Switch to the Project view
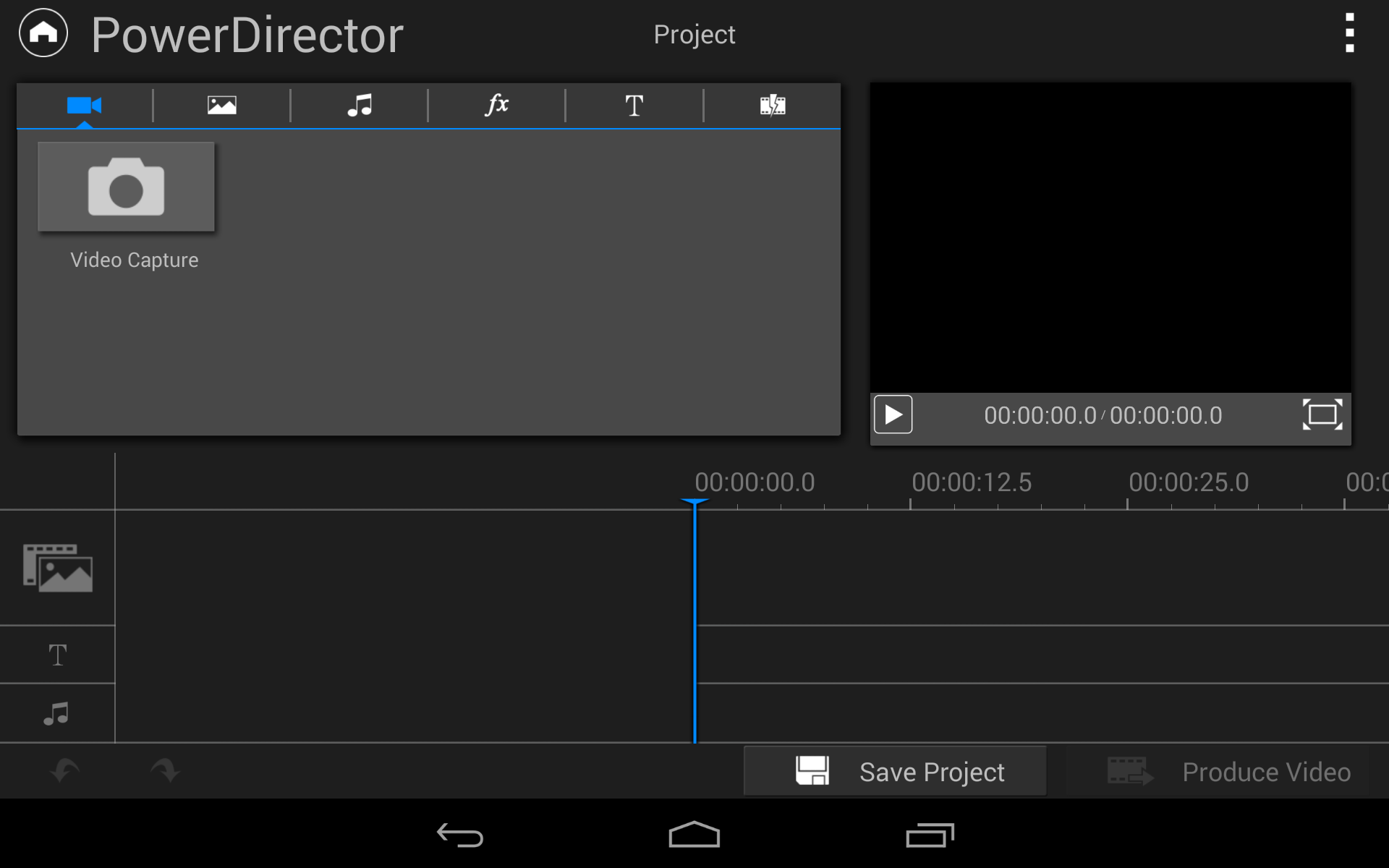Viewport: 1389px width, 868px height. point(694,34)
